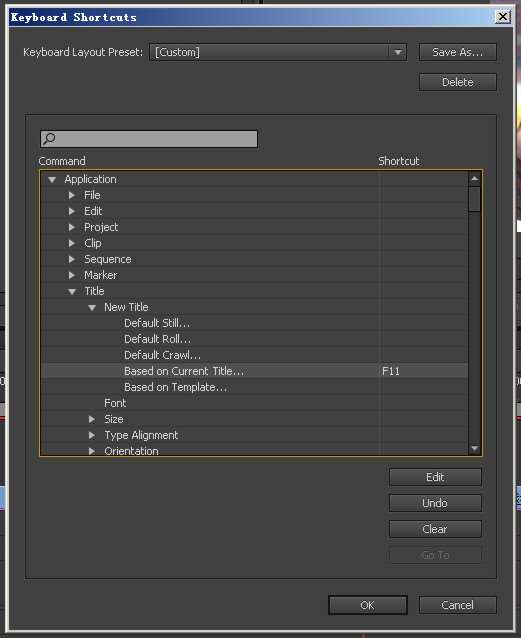Image resolution: width=521 pixels, height=638 pixels.
Task: Select the Default Still… command row
Action: click(x=254, y=323)
